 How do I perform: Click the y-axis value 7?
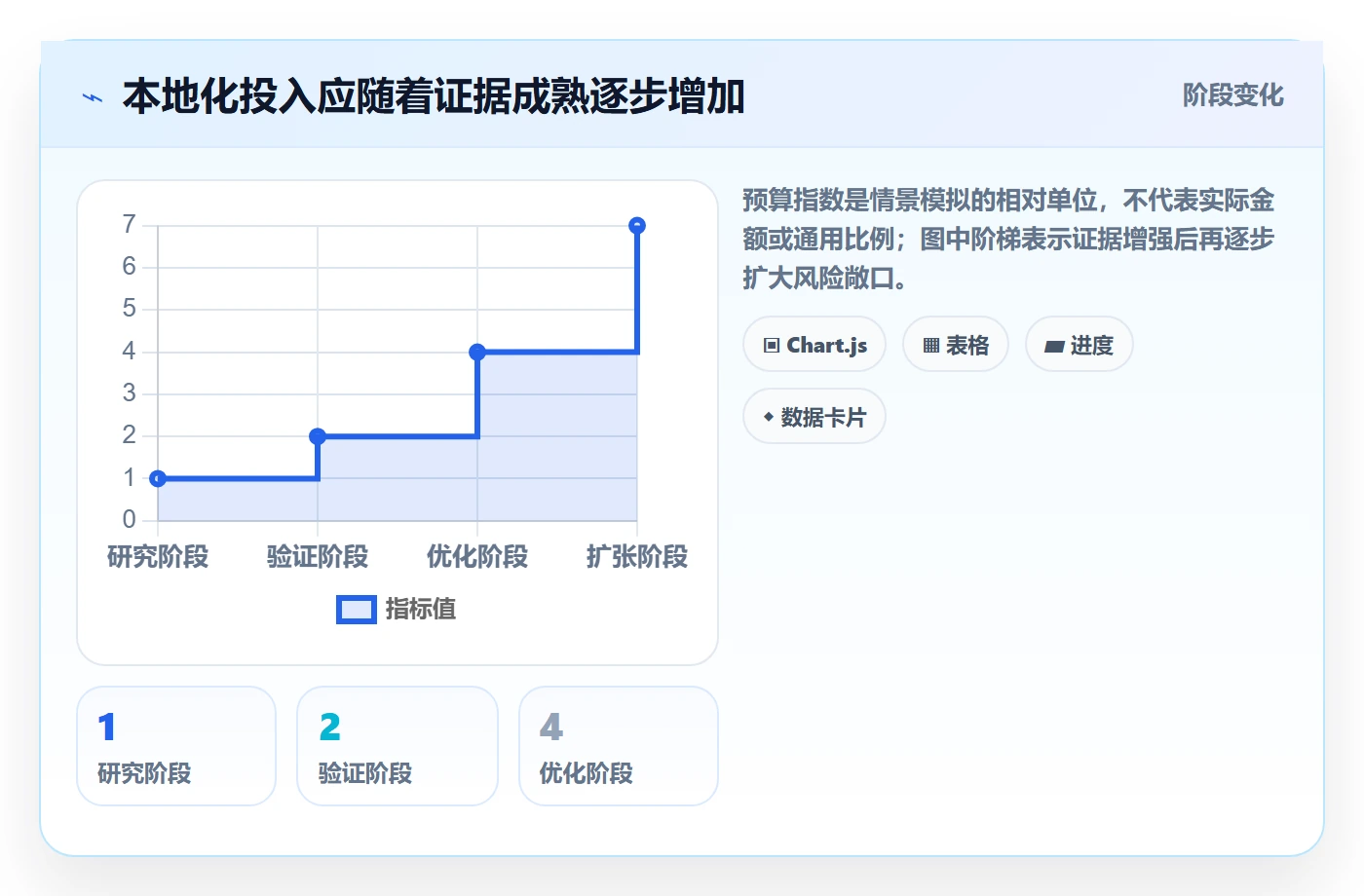(x=129, y=225)
